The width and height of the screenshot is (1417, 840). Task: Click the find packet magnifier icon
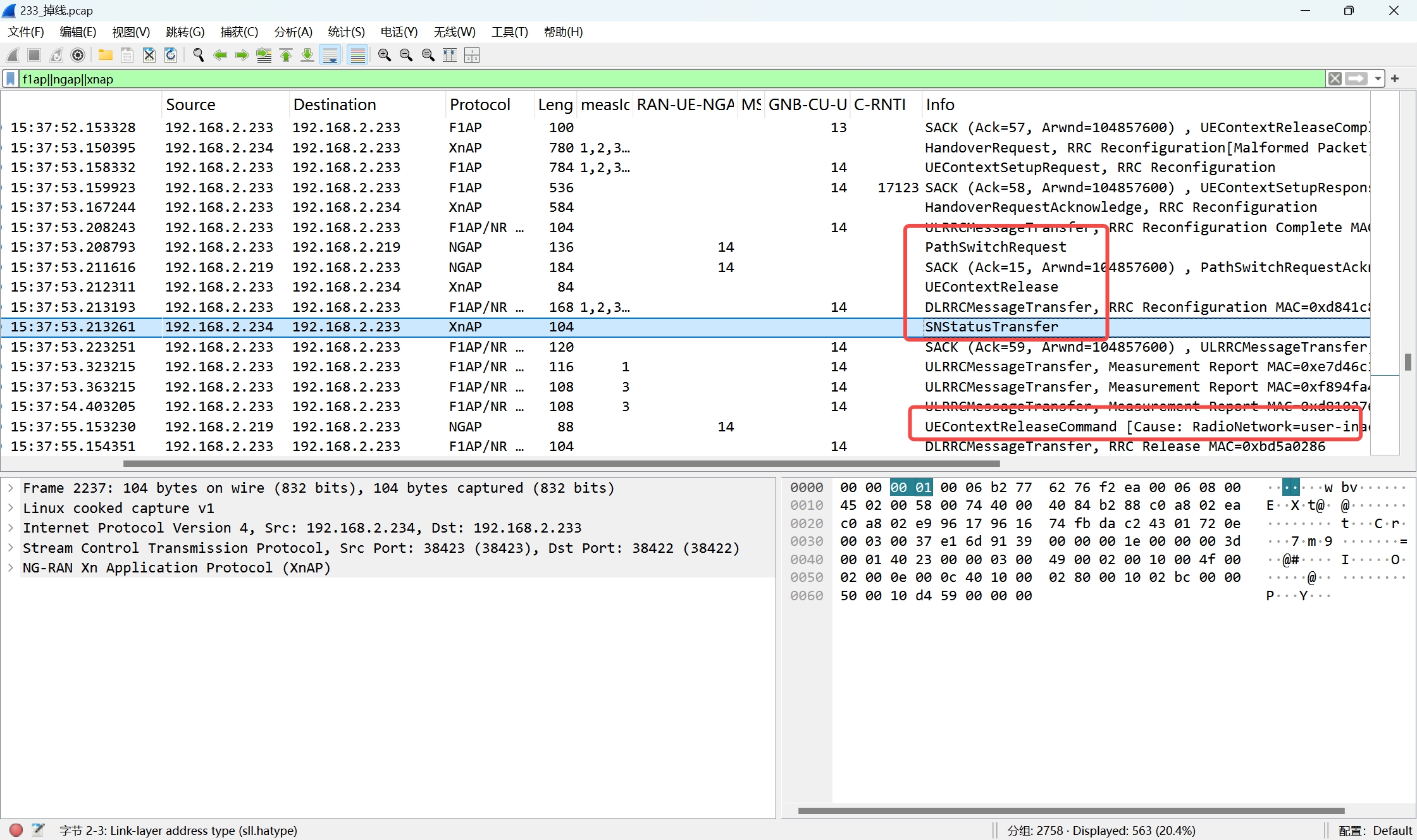coord(198,56)
